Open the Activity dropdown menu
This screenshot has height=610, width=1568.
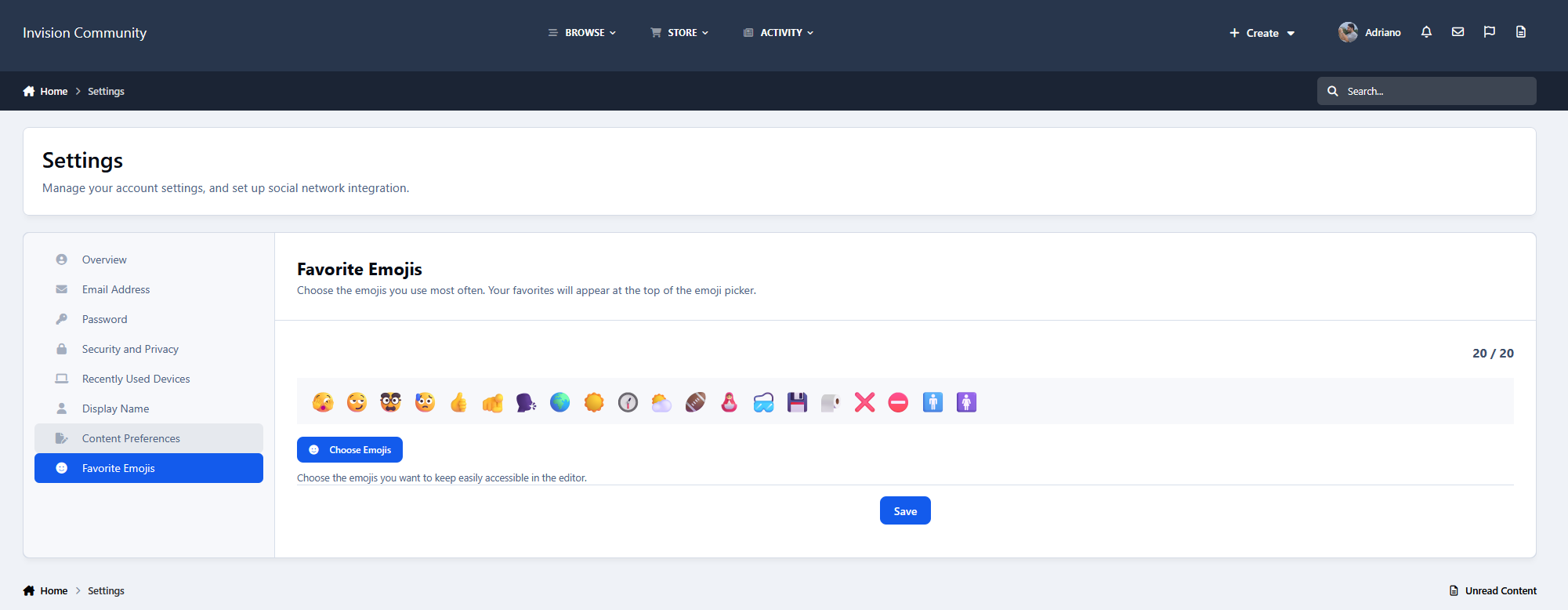click(x=778, y=33)
